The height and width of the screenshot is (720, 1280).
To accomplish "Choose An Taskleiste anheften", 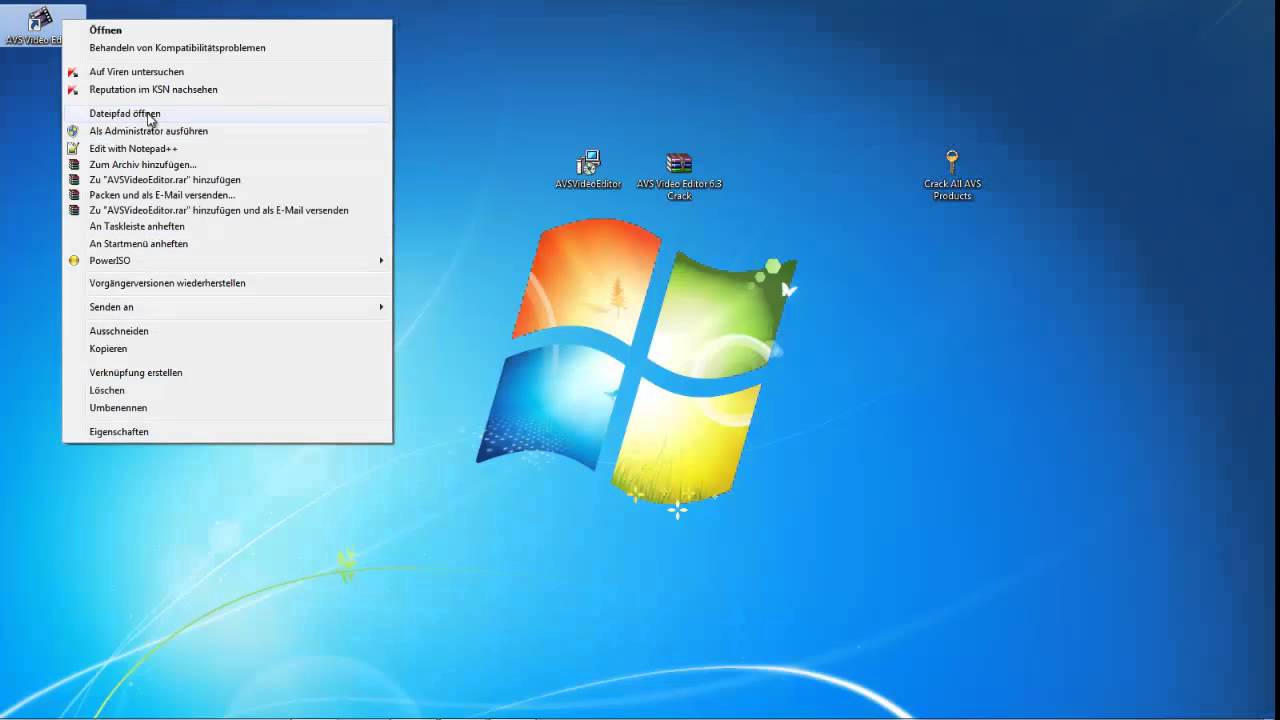I will [227, 227].
